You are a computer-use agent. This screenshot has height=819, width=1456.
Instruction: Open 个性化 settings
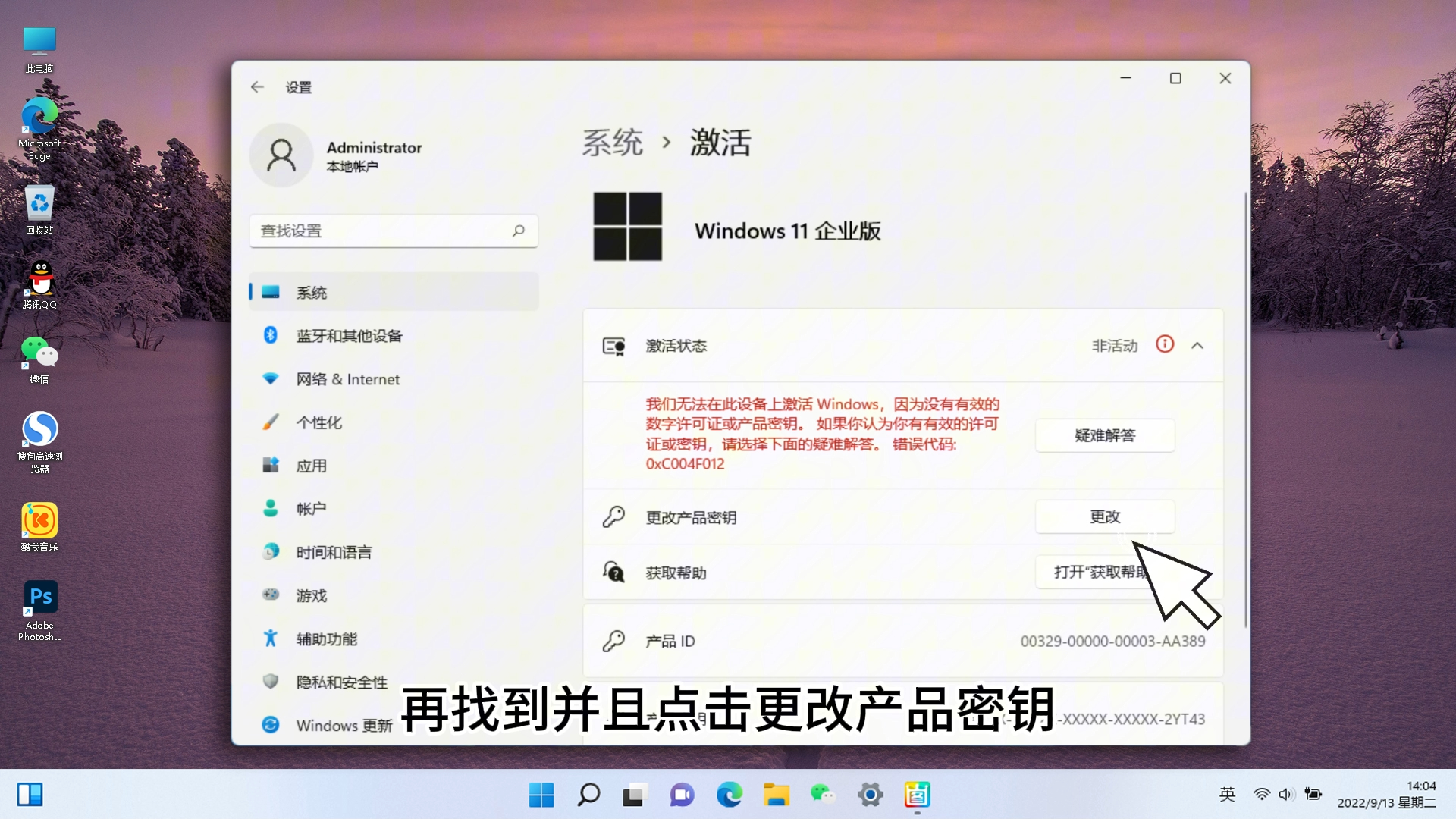[394, 422]
